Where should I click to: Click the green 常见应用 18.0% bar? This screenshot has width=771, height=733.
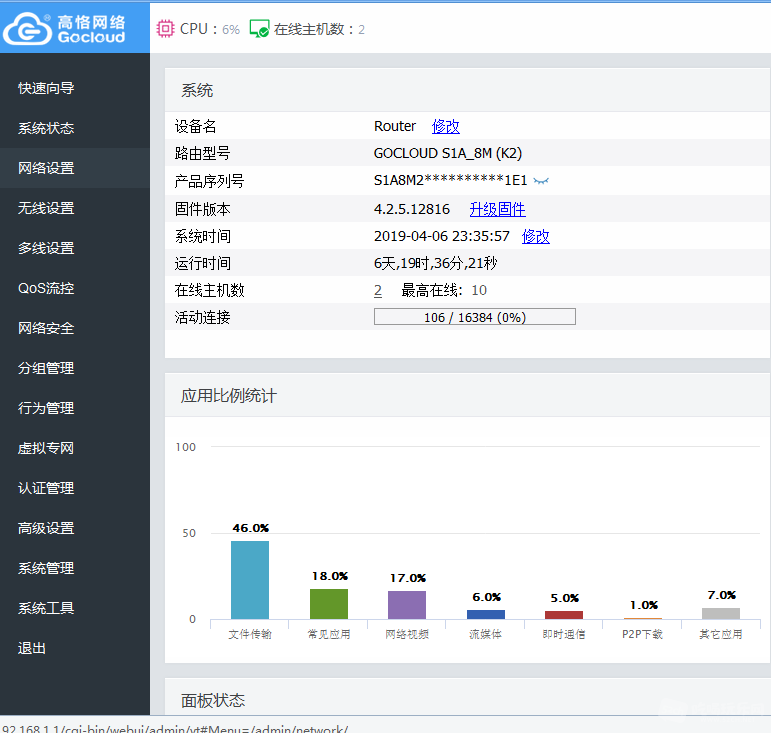point(328,604)
